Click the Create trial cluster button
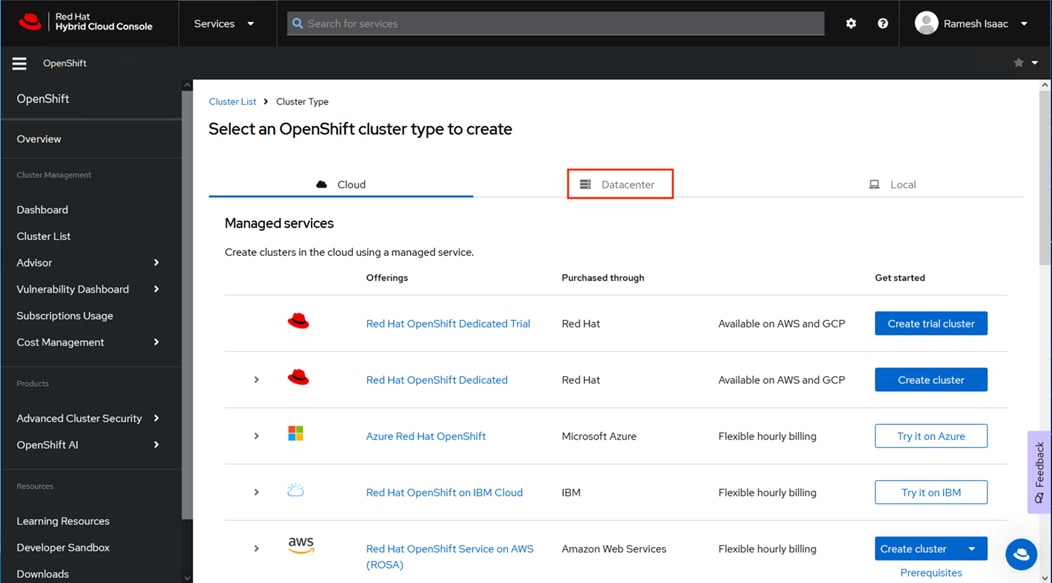This screenshot has height=583, width=1052. pyautogui.click(x=931, y=324)
